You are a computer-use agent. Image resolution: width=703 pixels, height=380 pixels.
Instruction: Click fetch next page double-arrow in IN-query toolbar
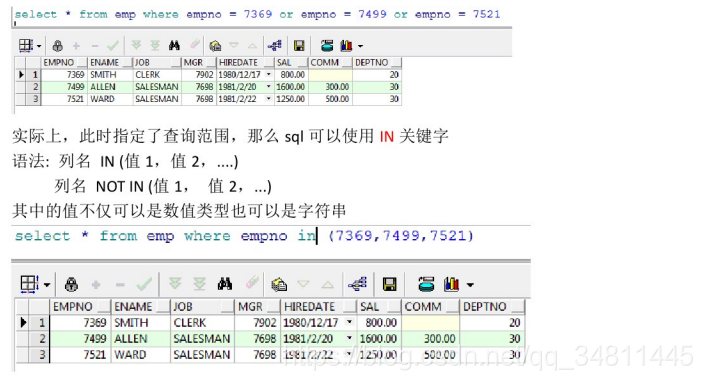click(175, 284)
